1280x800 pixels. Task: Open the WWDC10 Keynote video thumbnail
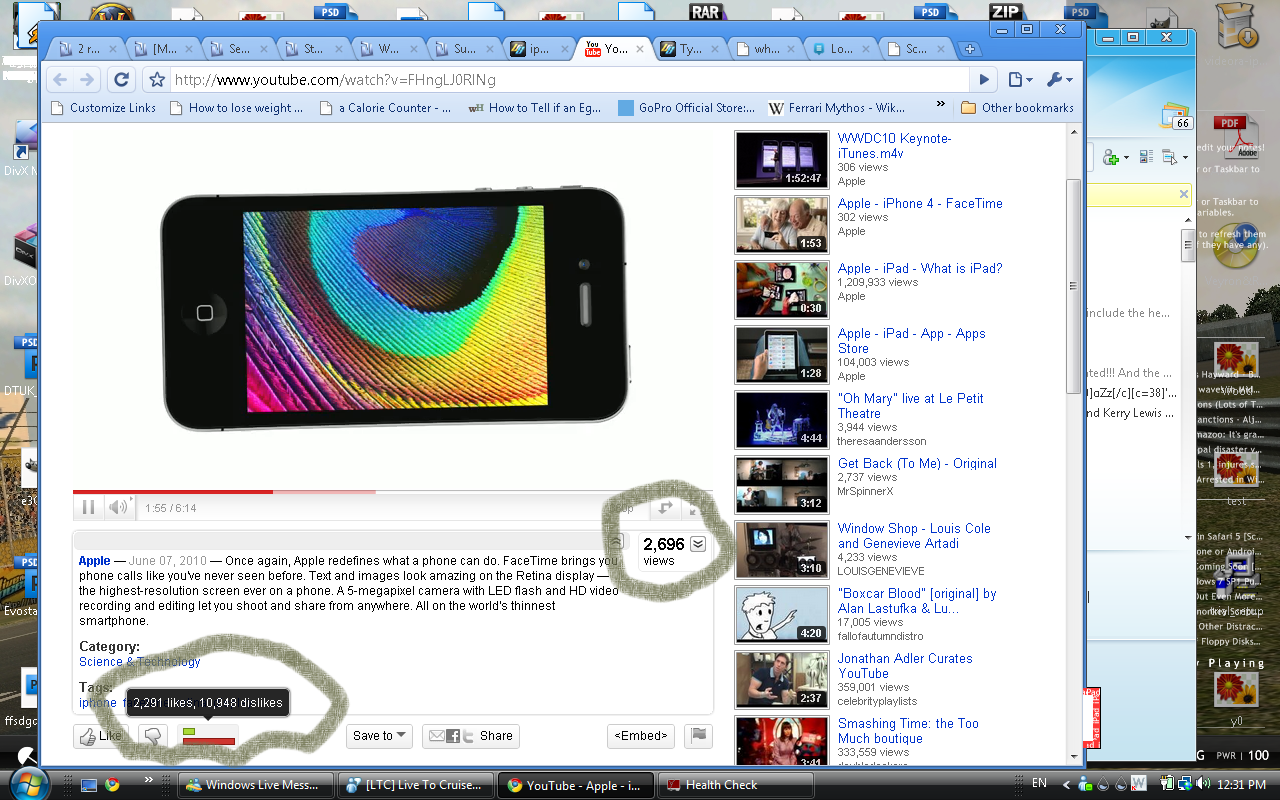(782, 160)
